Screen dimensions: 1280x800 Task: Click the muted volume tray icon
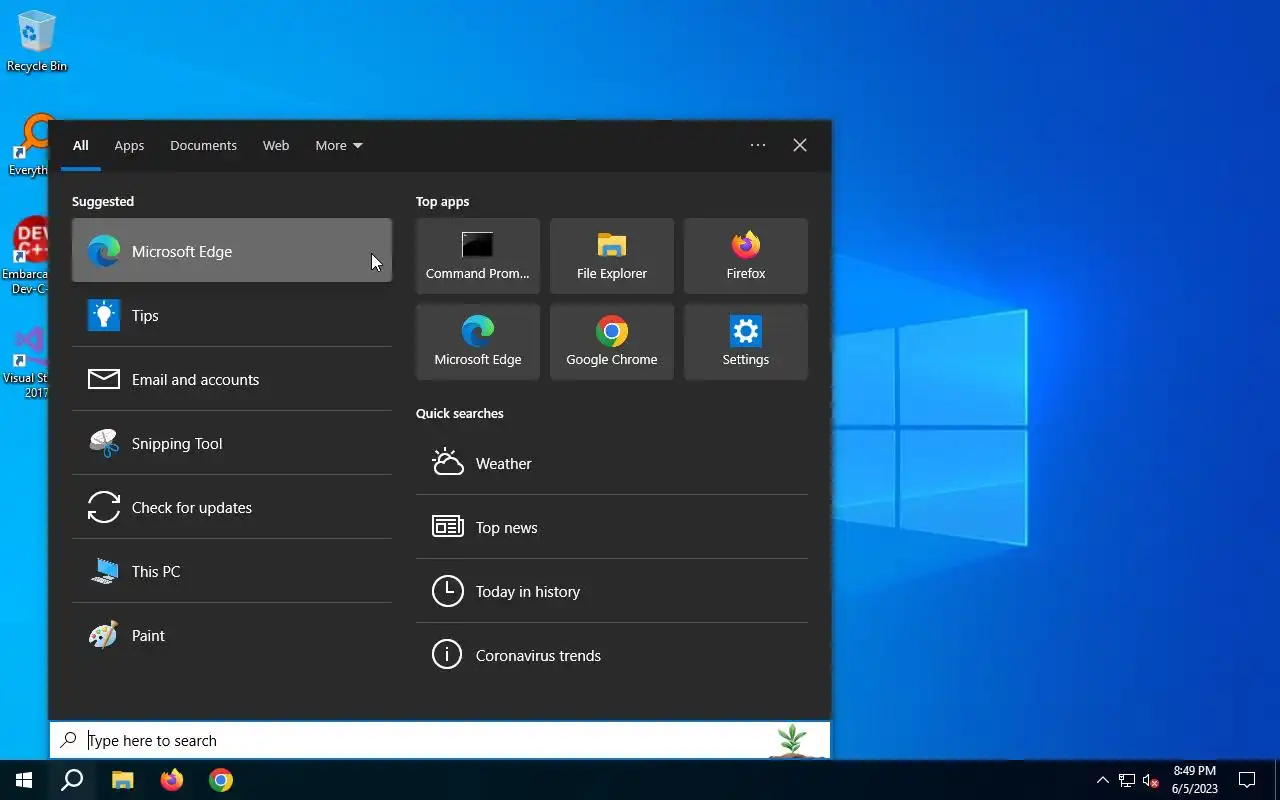pos(1151,780)
